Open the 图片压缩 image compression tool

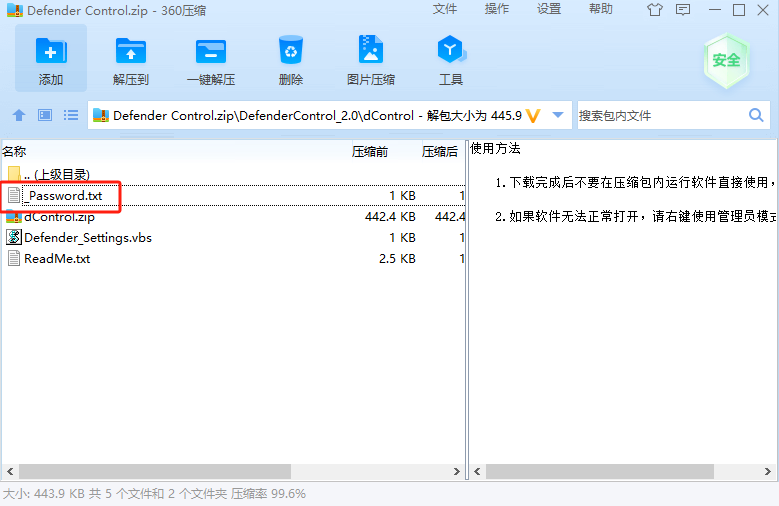(x=371, y=49)
